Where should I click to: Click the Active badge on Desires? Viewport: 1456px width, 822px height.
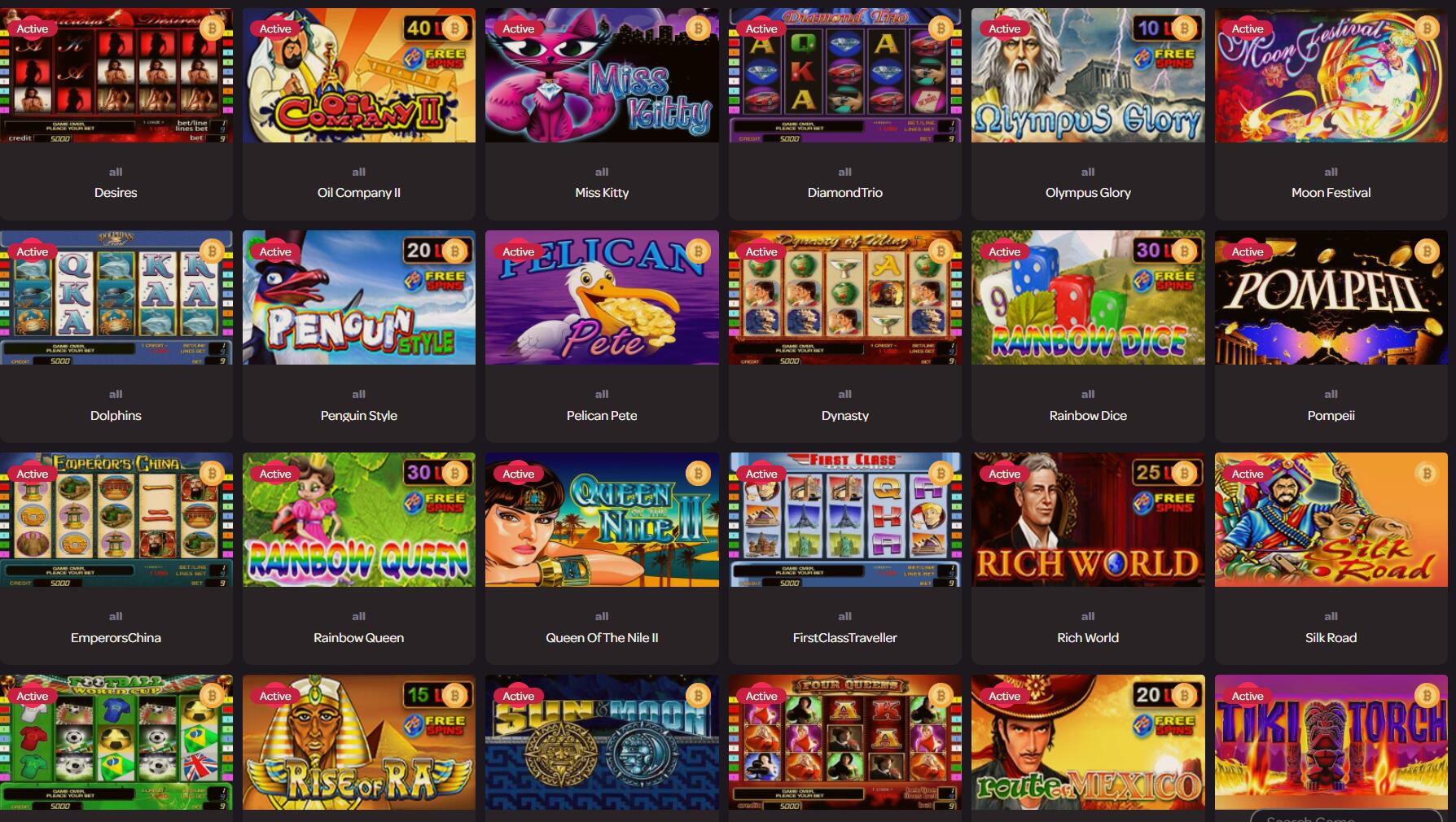[33, 28]
